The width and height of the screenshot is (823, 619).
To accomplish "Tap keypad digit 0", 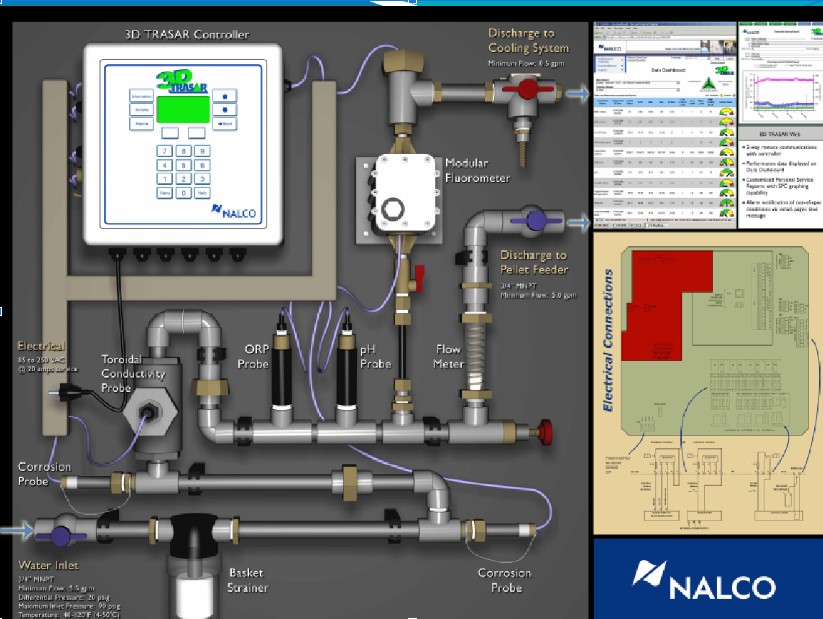I will (x=183, y=193).
